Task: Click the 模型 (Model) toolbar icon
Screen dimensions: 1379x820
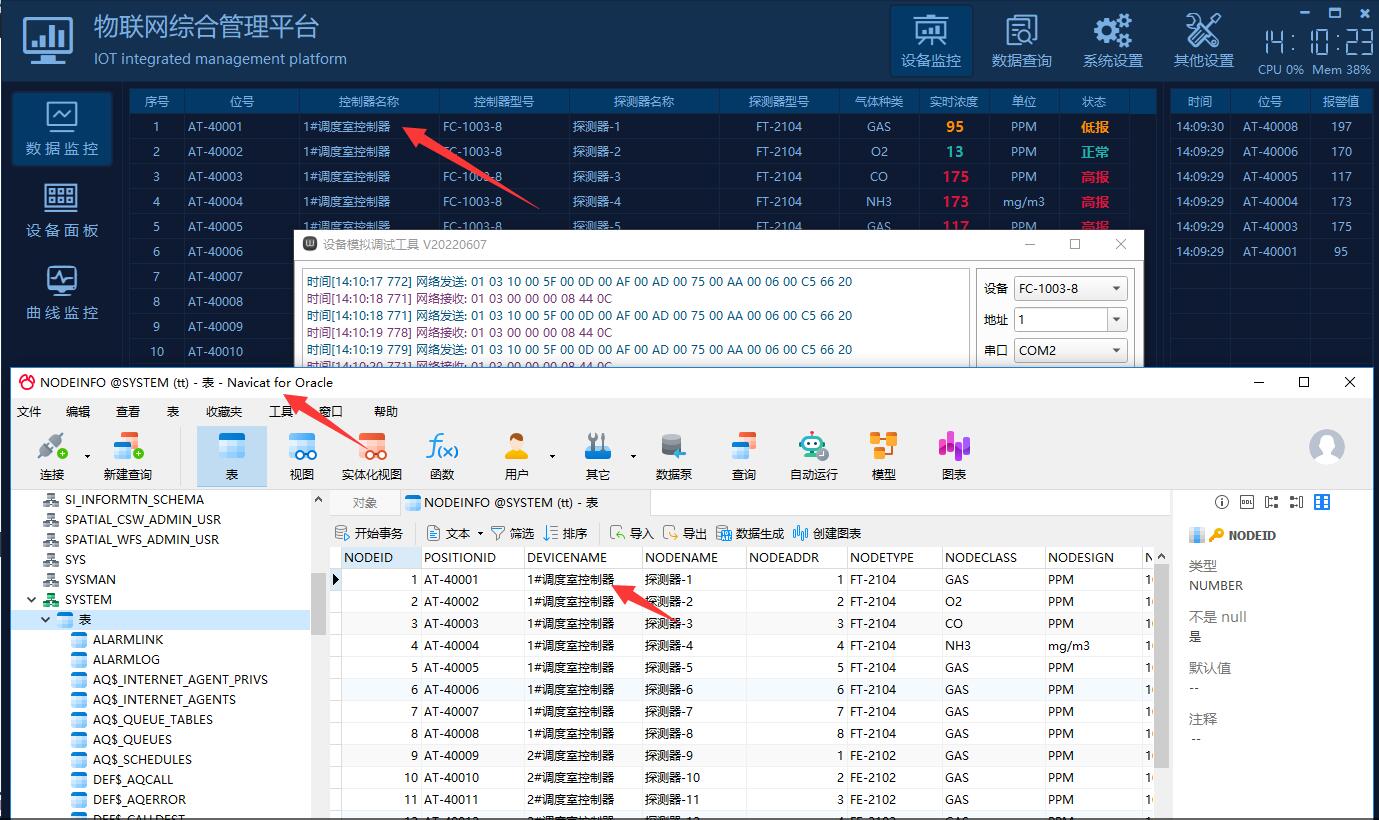Action: (883, 455)
